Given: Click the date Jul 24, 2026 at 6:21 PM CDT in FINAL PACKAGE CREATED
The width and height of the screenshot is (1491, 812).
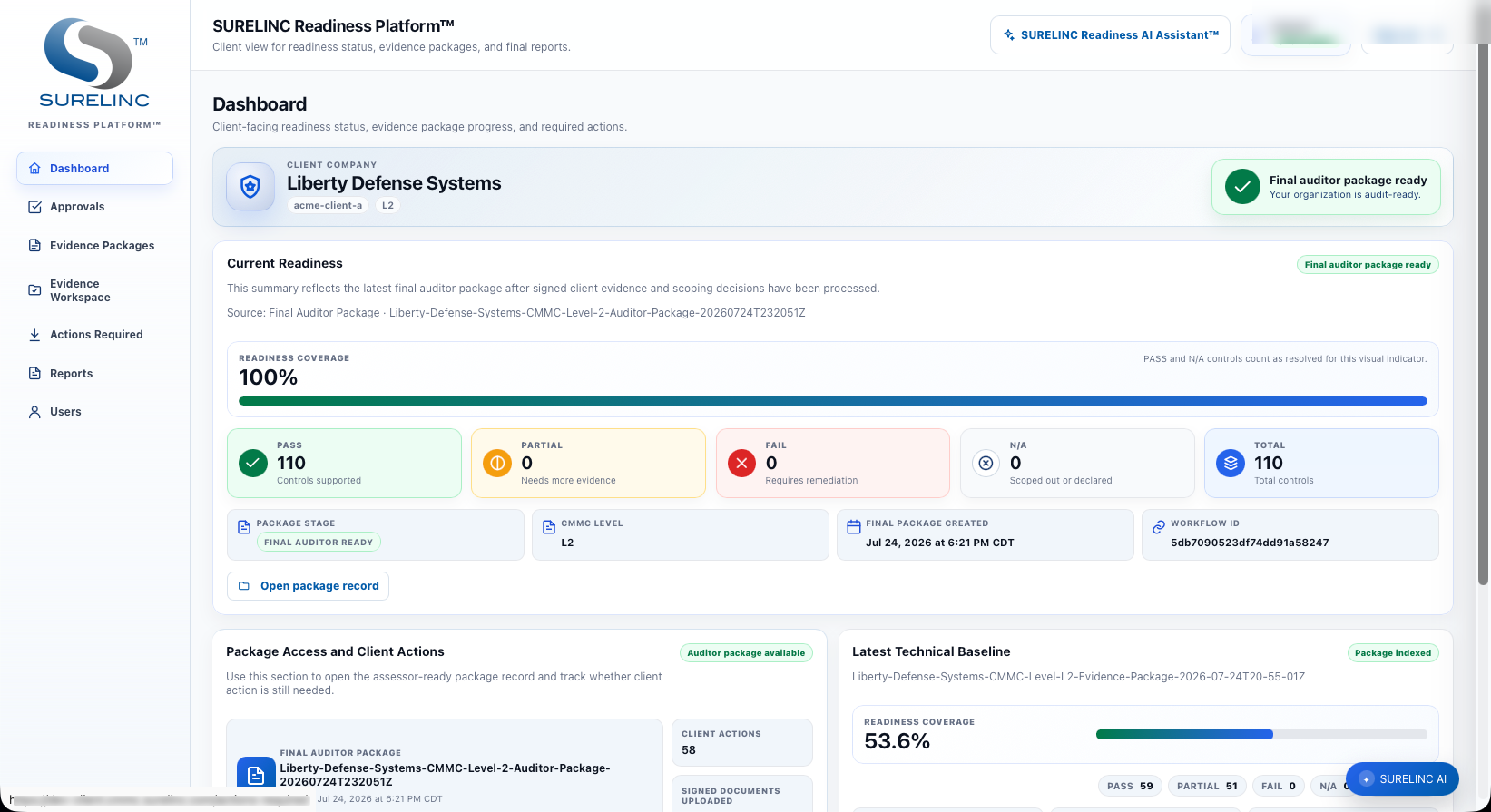Looking at the screenshot, I should coord(940,543).
